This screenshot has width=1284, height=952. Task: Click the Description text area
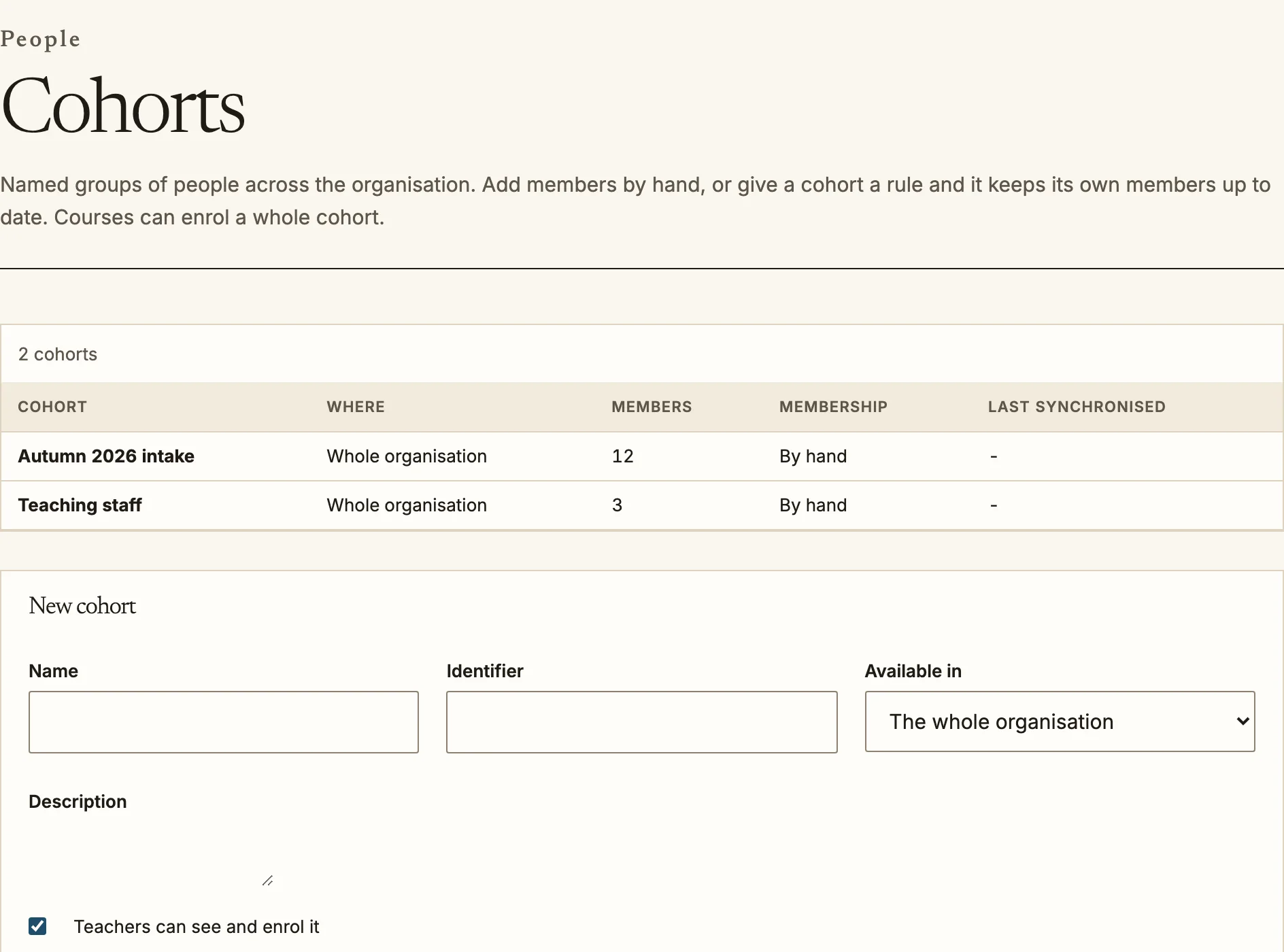coord(152,854)
